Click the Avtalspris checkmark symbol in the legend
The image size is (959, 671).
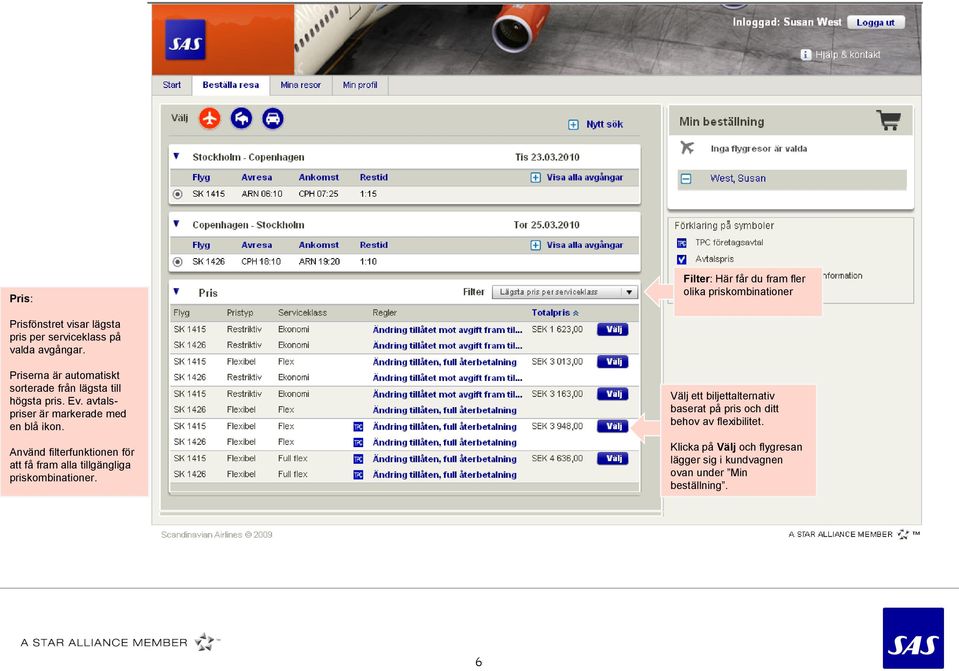[x=682, y=259]
